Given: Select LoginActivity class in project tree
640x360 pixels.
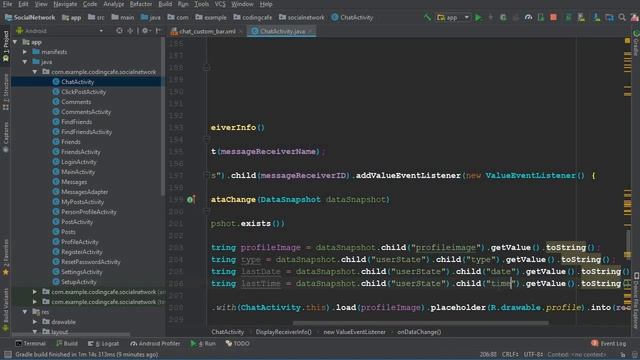Looking at the screenshot, I should pos(78,162).
